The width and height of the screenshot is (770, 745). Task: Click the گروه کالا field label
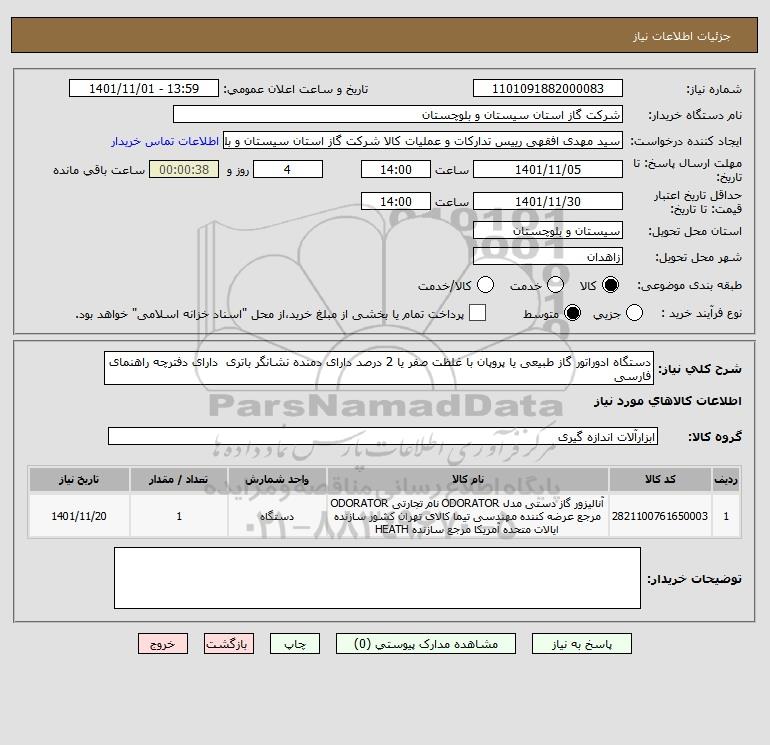click(715, 437)
